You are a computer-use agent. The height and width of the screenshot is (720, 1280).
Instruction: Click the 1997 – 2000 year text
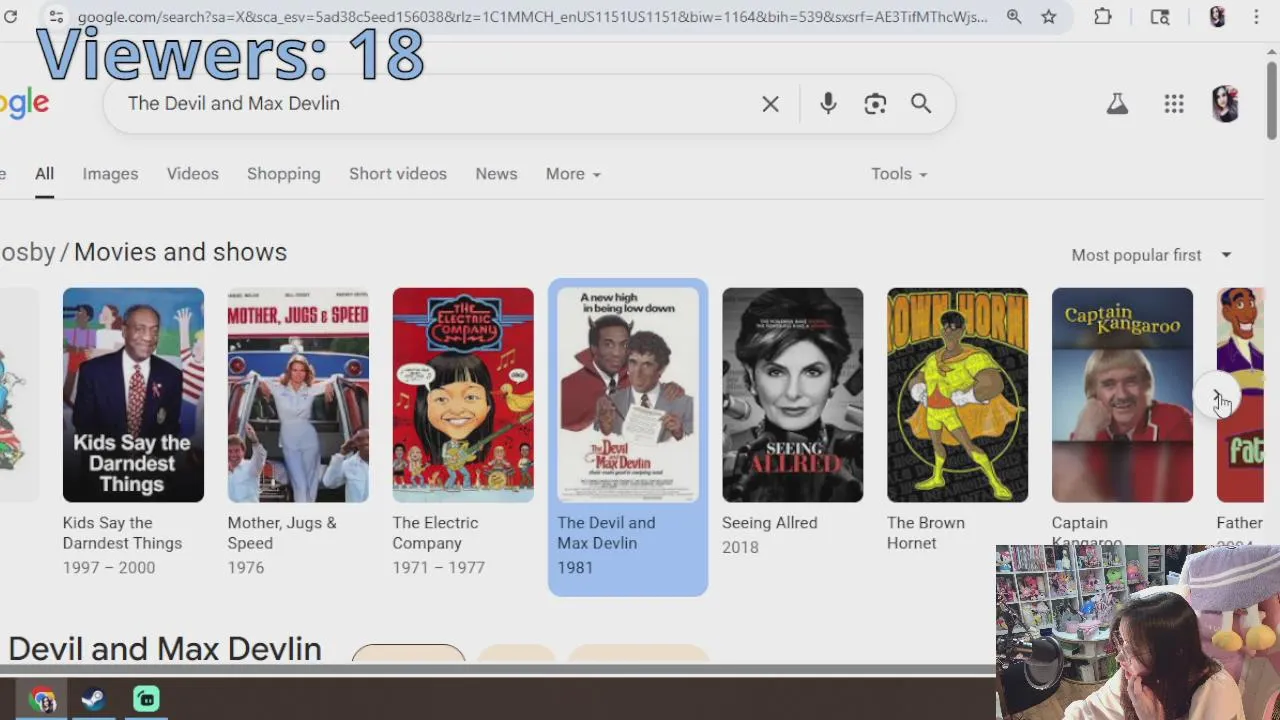109,568
